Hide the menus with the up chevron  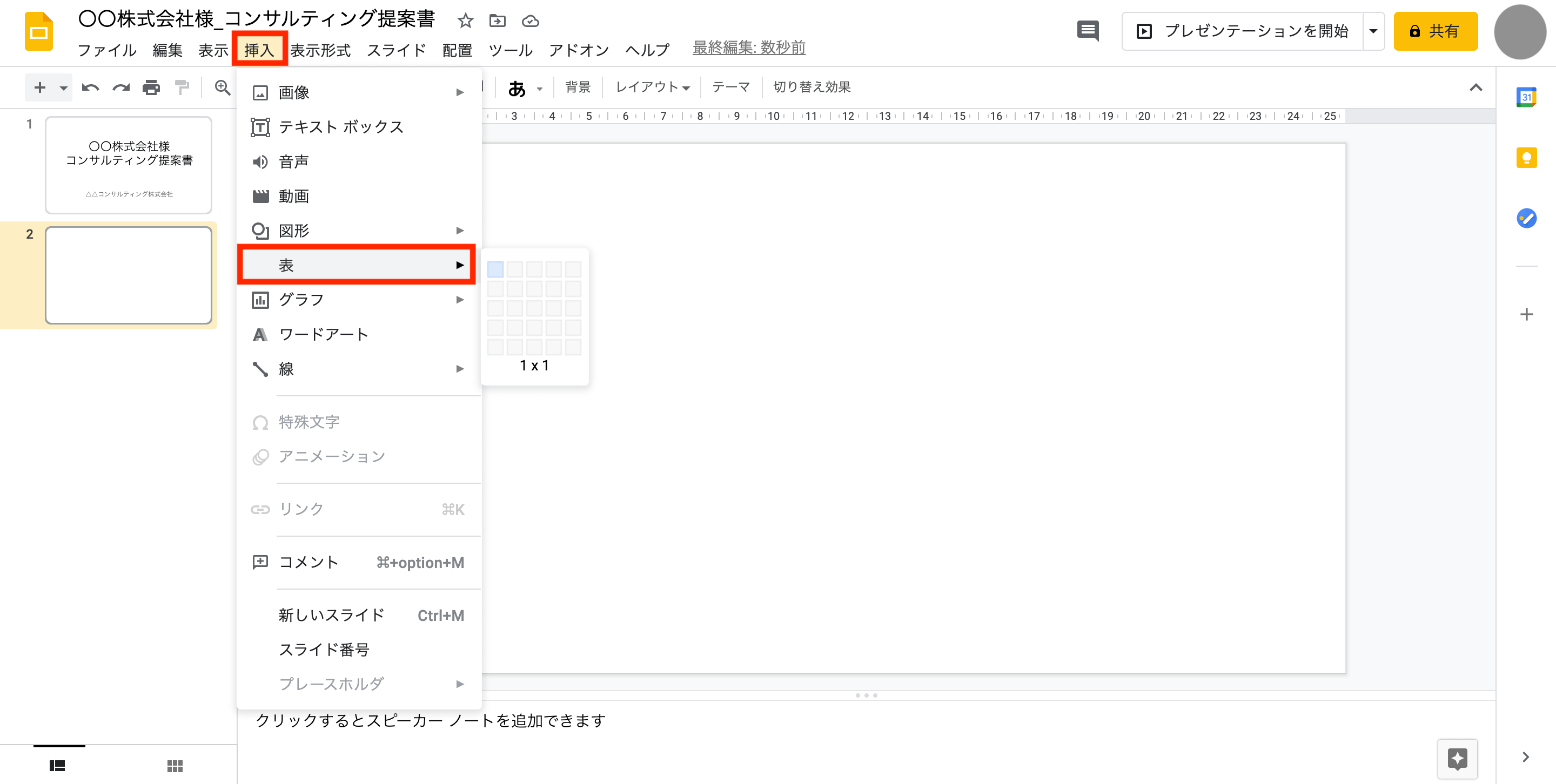pos(1475,87)
